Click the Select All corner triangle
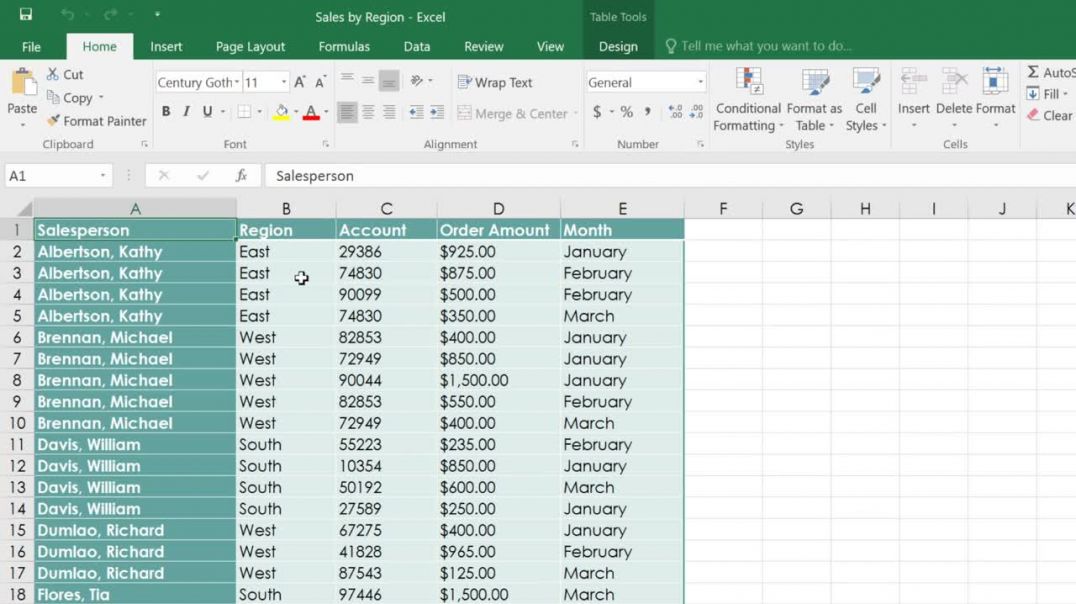 (24, 209)
